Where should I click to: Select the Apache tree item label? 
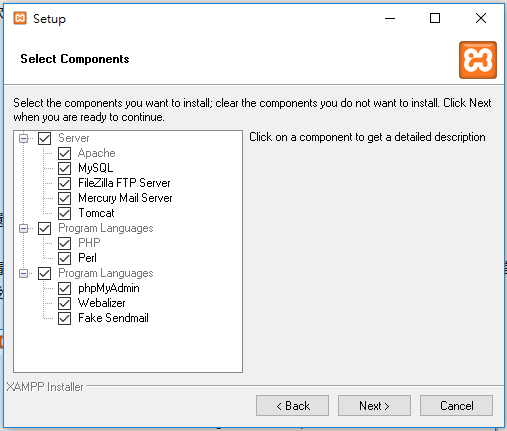tap(97, 153)
